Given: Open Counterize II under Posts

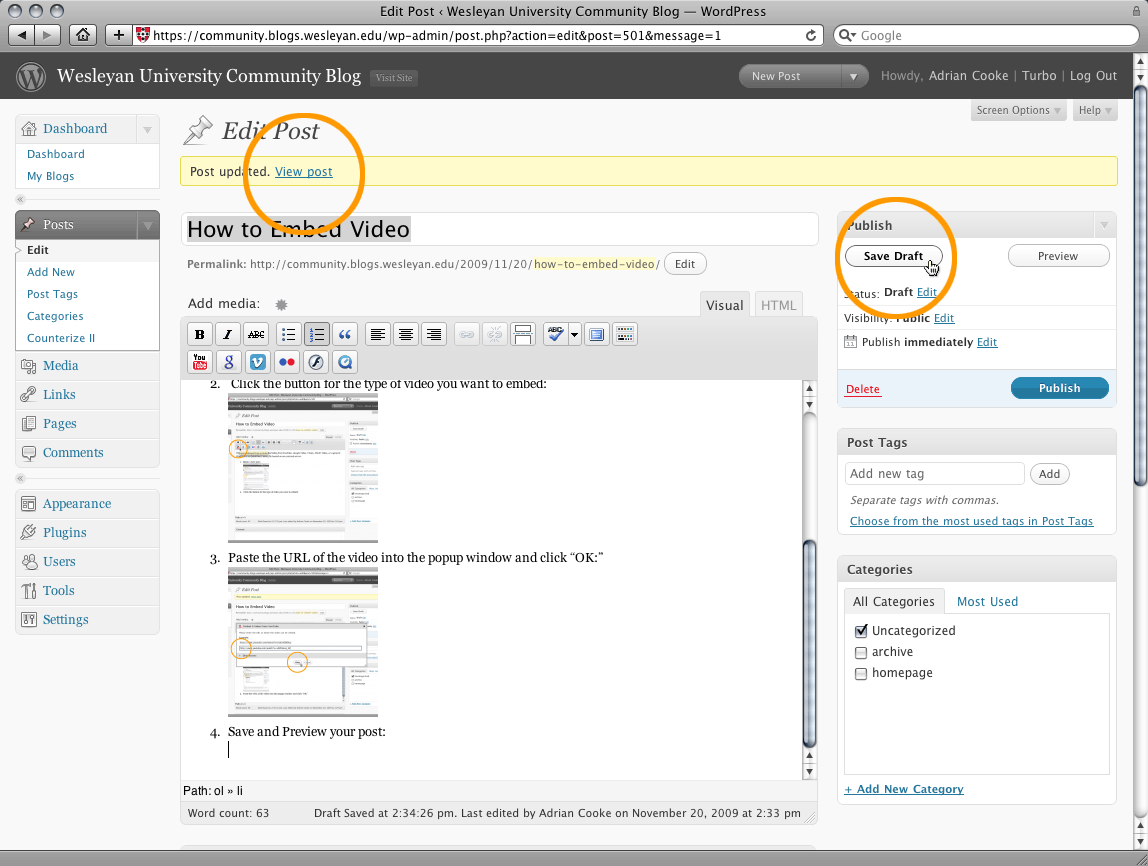Looking at the screenshot, I should click(x=61, y=338).
